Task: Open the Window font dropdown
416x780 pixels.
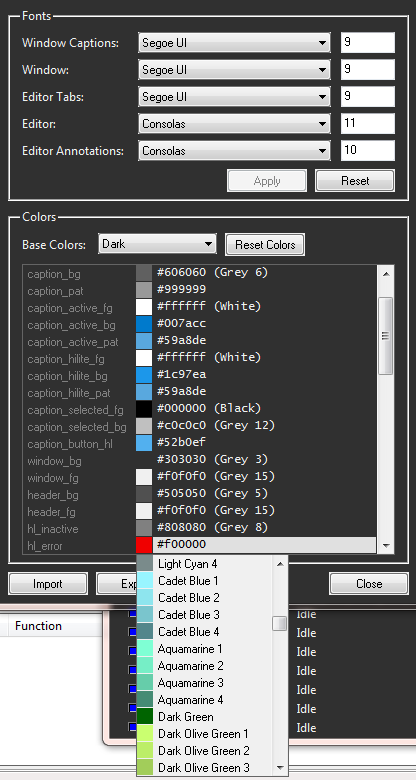Action: [x=234, y=70]
